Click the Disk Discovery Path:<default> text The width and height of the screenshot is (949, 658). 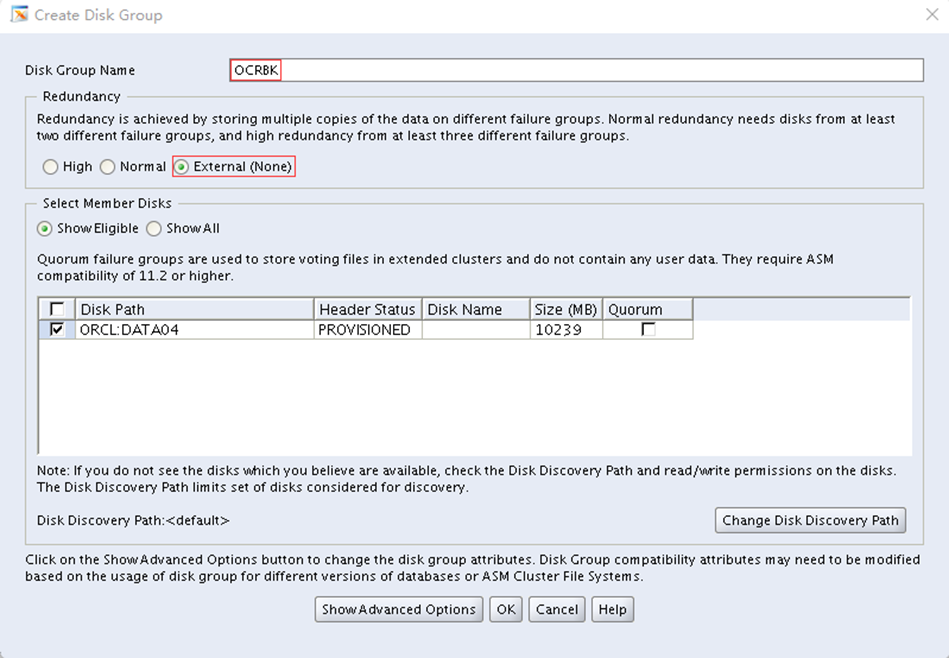pyautogui.click(x=133, y=521)
